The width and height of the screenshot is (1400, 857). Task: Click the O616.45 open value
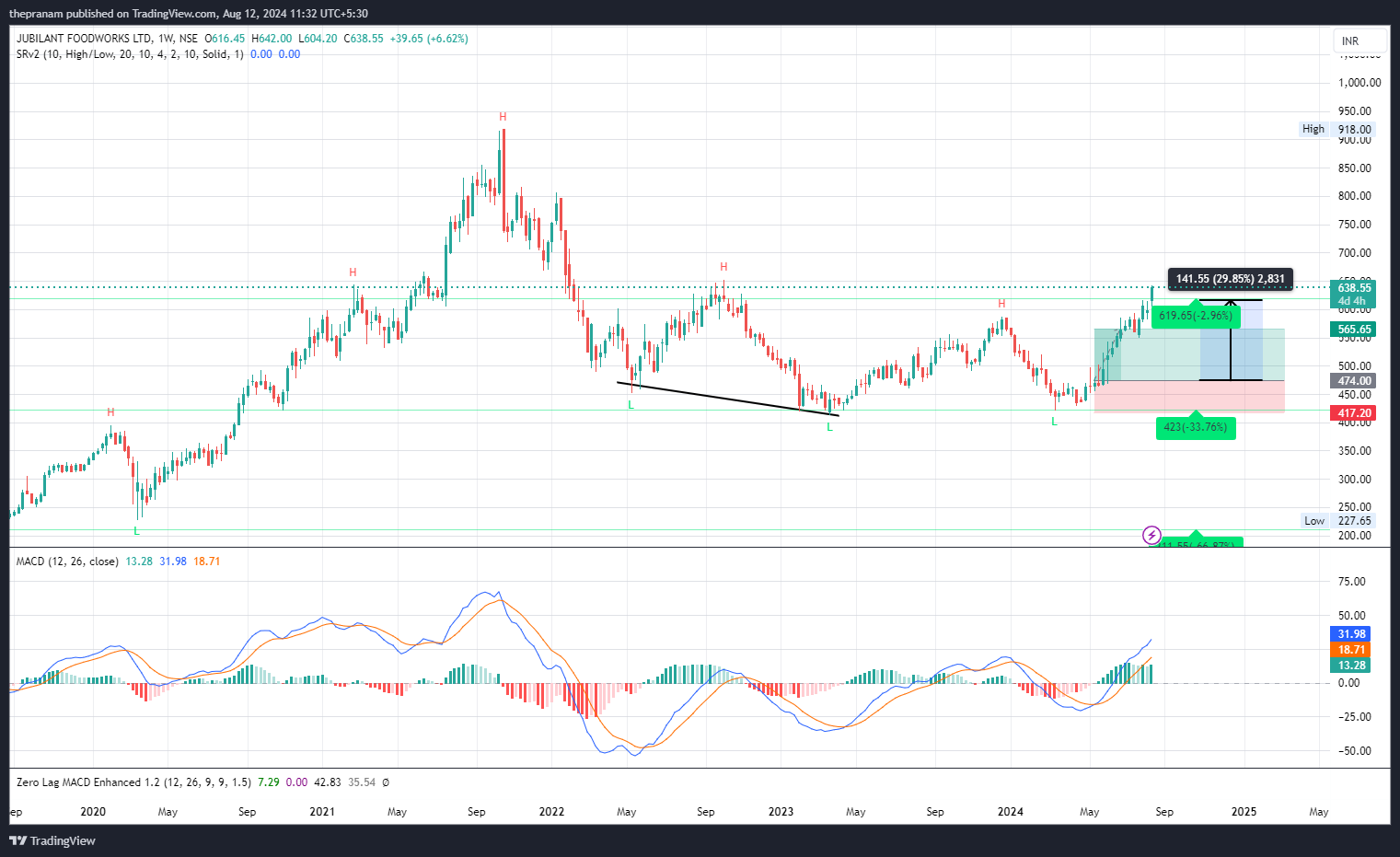225,39
